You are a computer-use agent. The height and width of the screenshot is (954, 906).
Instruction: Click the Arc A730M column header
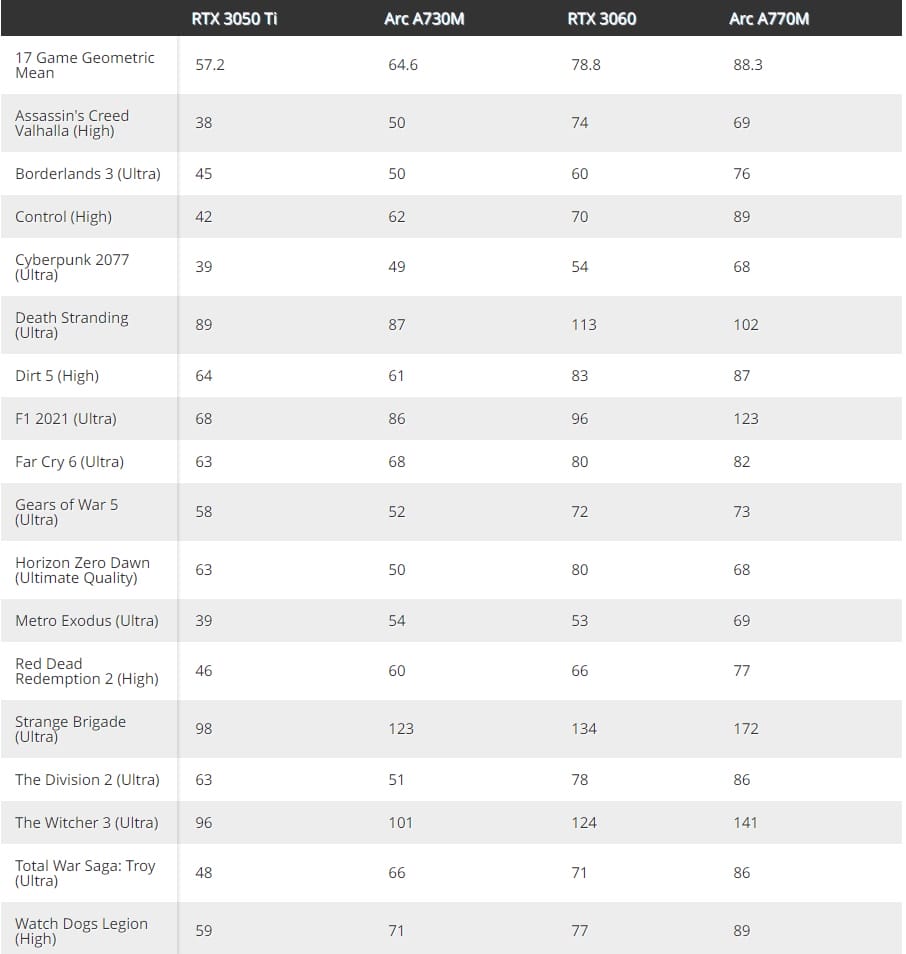[x=424, y=19]
